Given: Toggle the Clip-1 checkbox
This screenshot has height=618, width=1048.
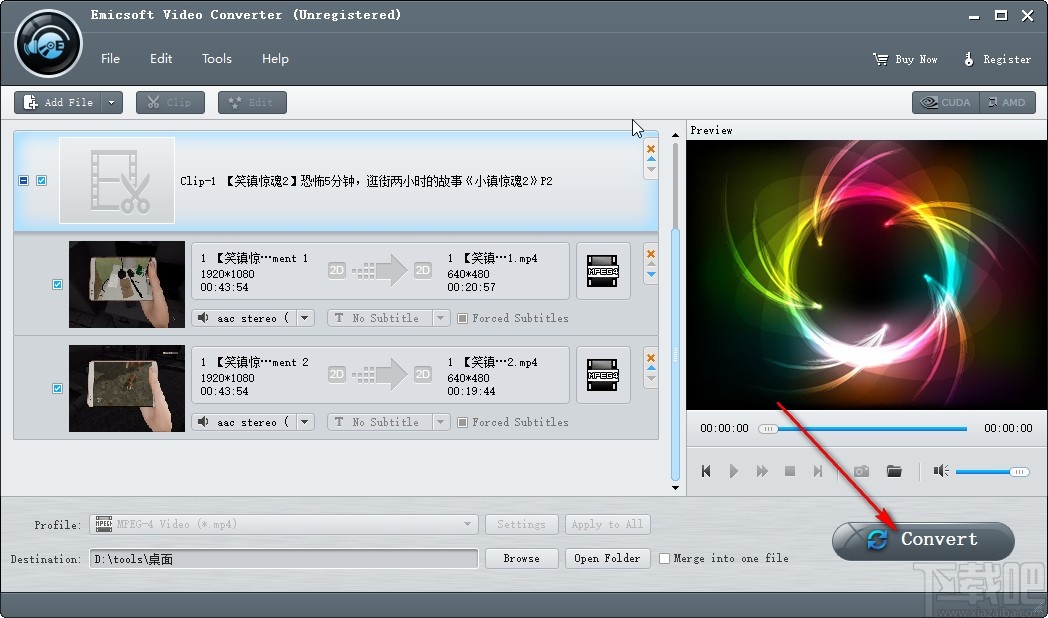Looking at the screenshot, I should [41, 180].
